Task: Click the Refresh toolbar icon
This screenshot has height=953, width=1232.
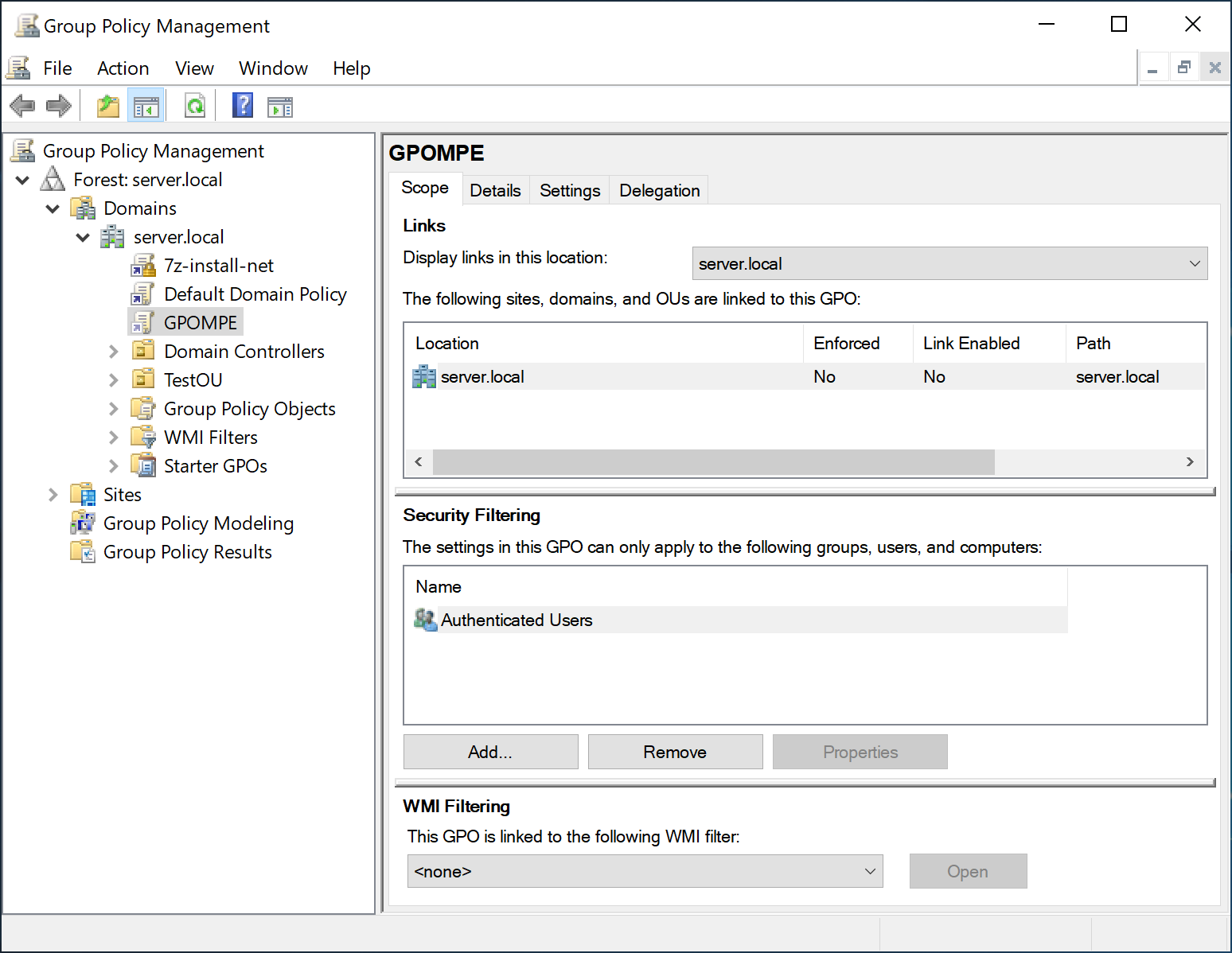Action: tap(195, 106)
